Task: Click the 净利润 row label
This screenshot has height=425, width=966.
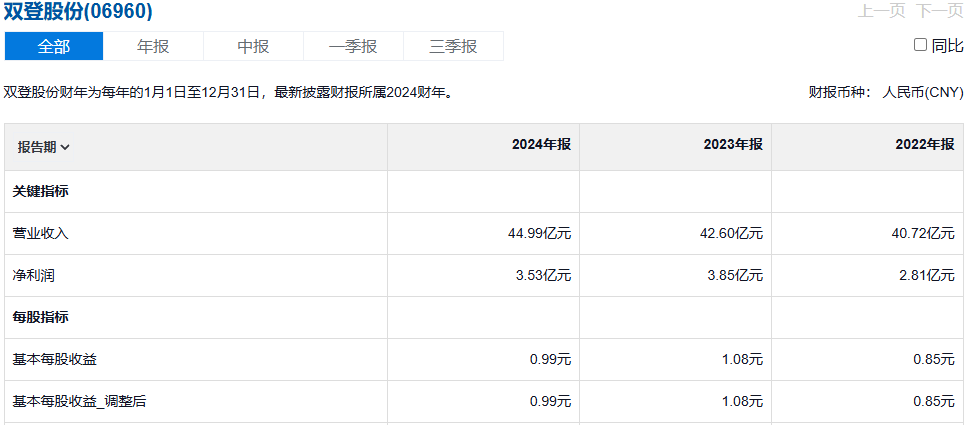Action: [x=33, y=275]
